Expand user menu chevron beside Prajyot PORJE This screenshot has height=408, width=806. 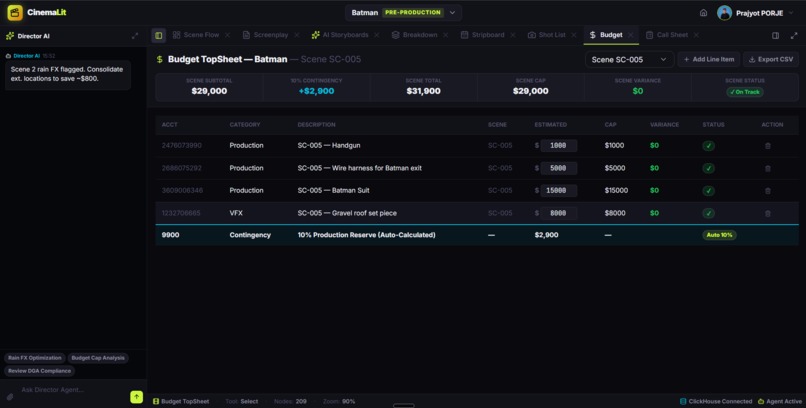[x=792, y=13]
